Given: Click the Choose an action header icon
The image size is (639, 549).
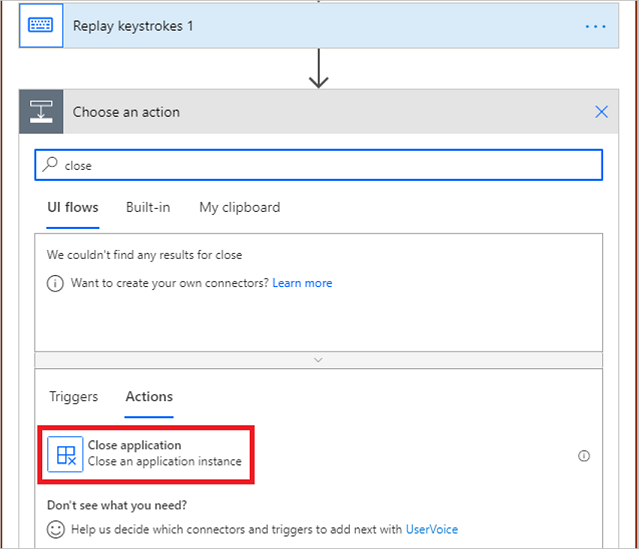Looking at the screenshot, I should pos(41,112).
